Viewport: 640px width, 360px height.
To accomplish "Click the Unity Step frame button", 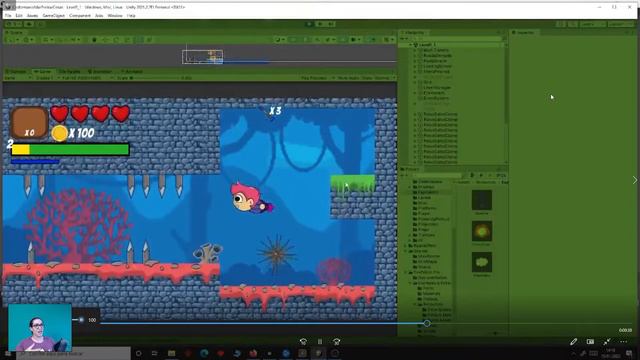I will point(331,24).
